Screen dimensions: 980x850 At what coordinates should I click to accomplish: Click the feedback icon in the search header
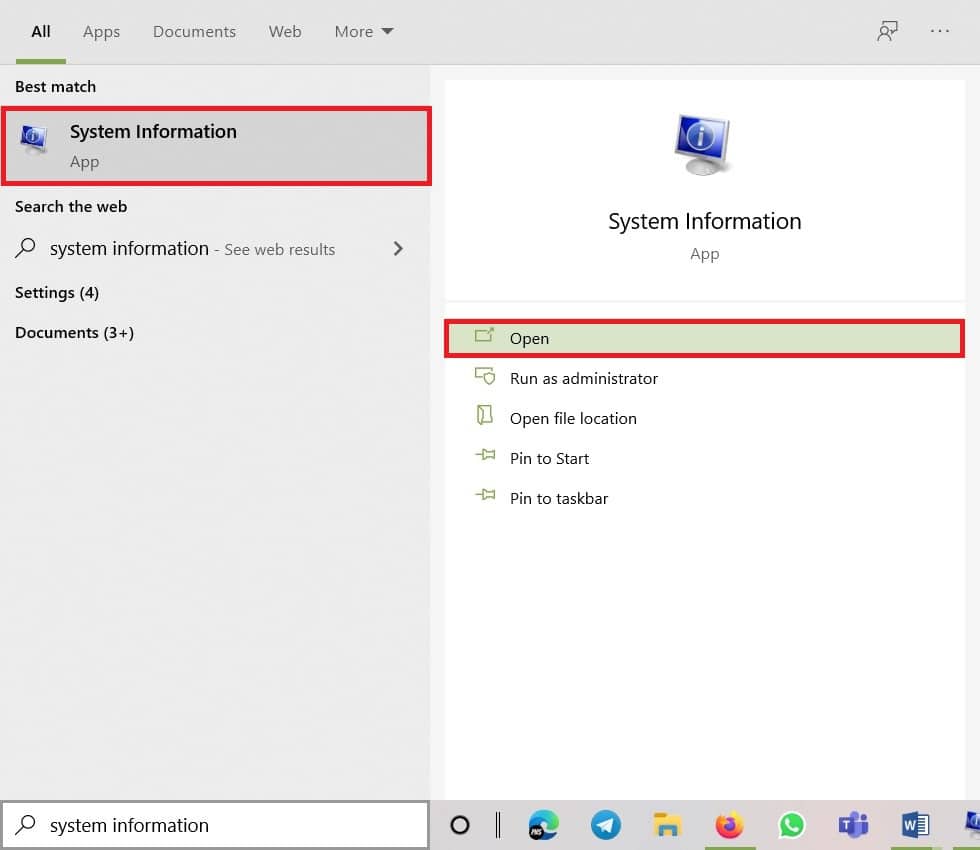click(887, 31)
